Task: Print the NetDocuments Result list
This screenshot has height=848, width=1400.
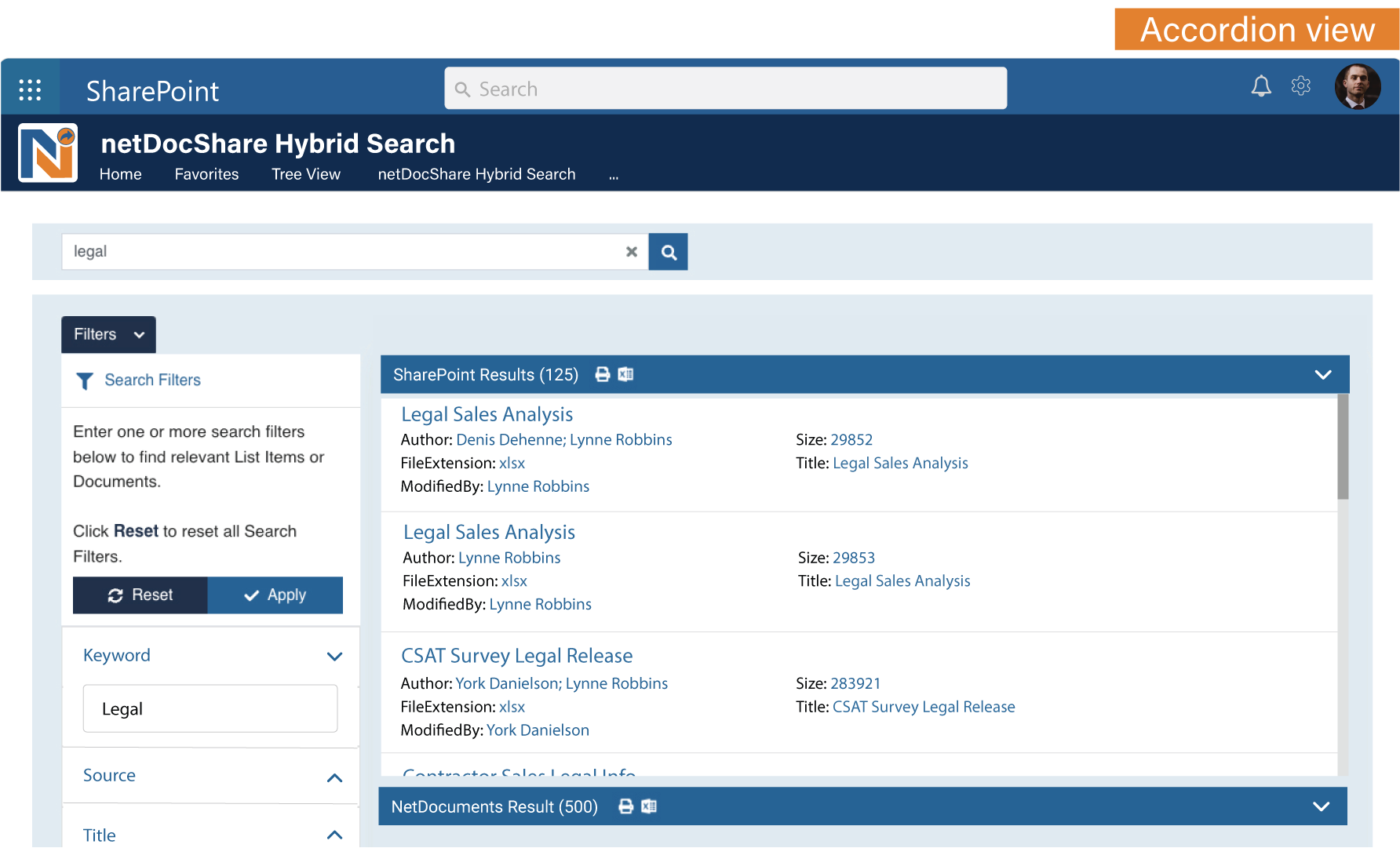Action: click(x=626, y=806)
